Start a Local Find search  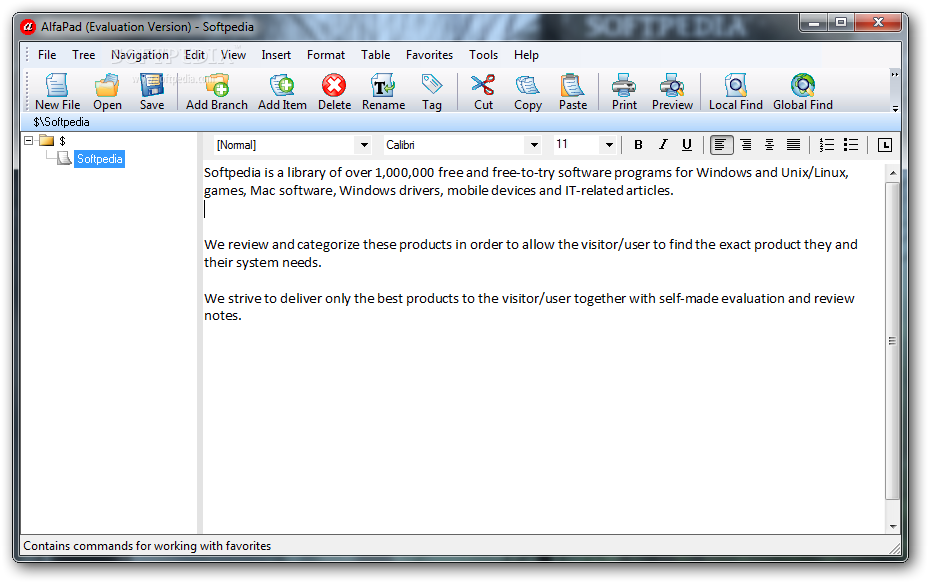(x=735, y=92)
